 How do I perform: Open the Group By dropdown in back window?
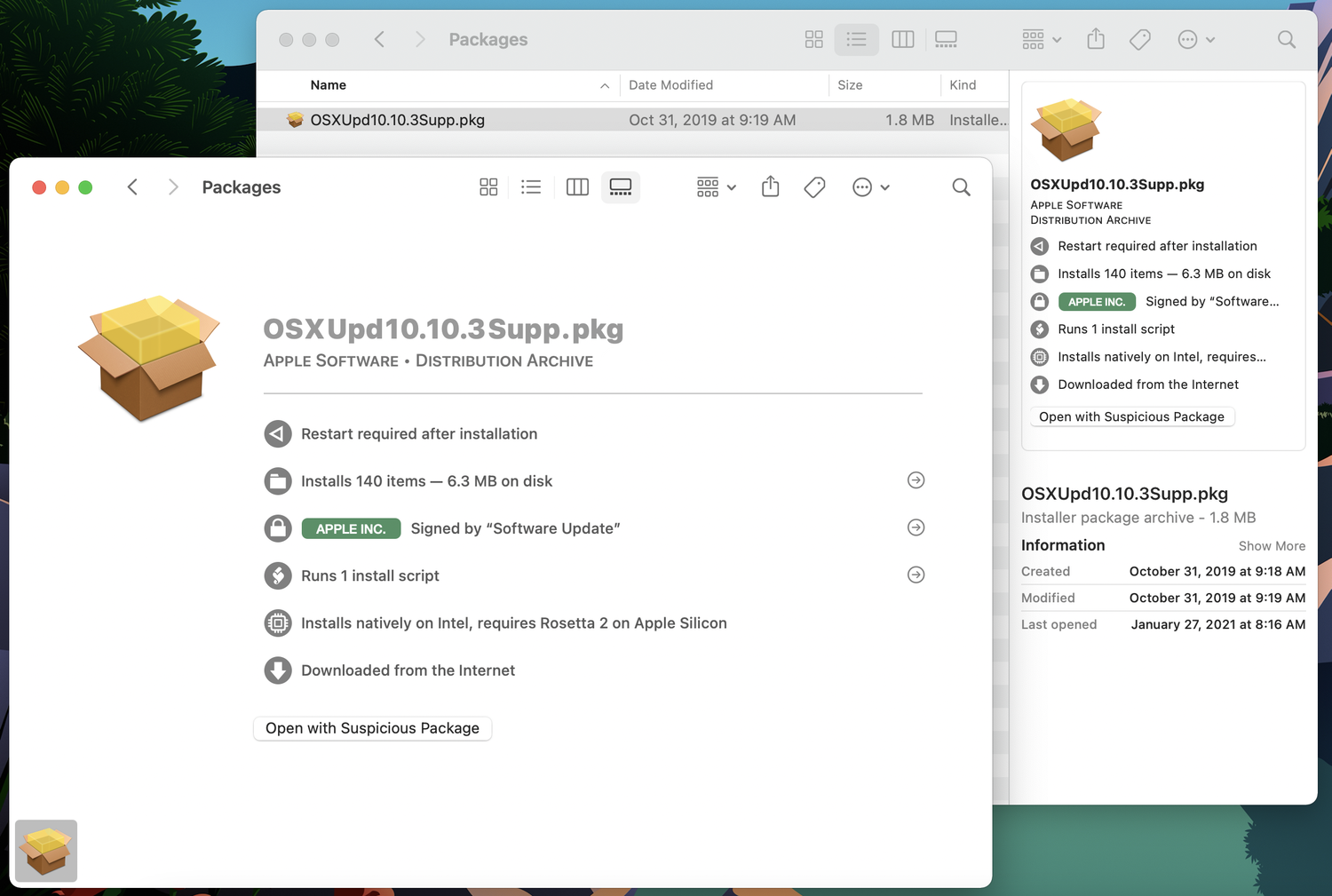pos(1041,39)
